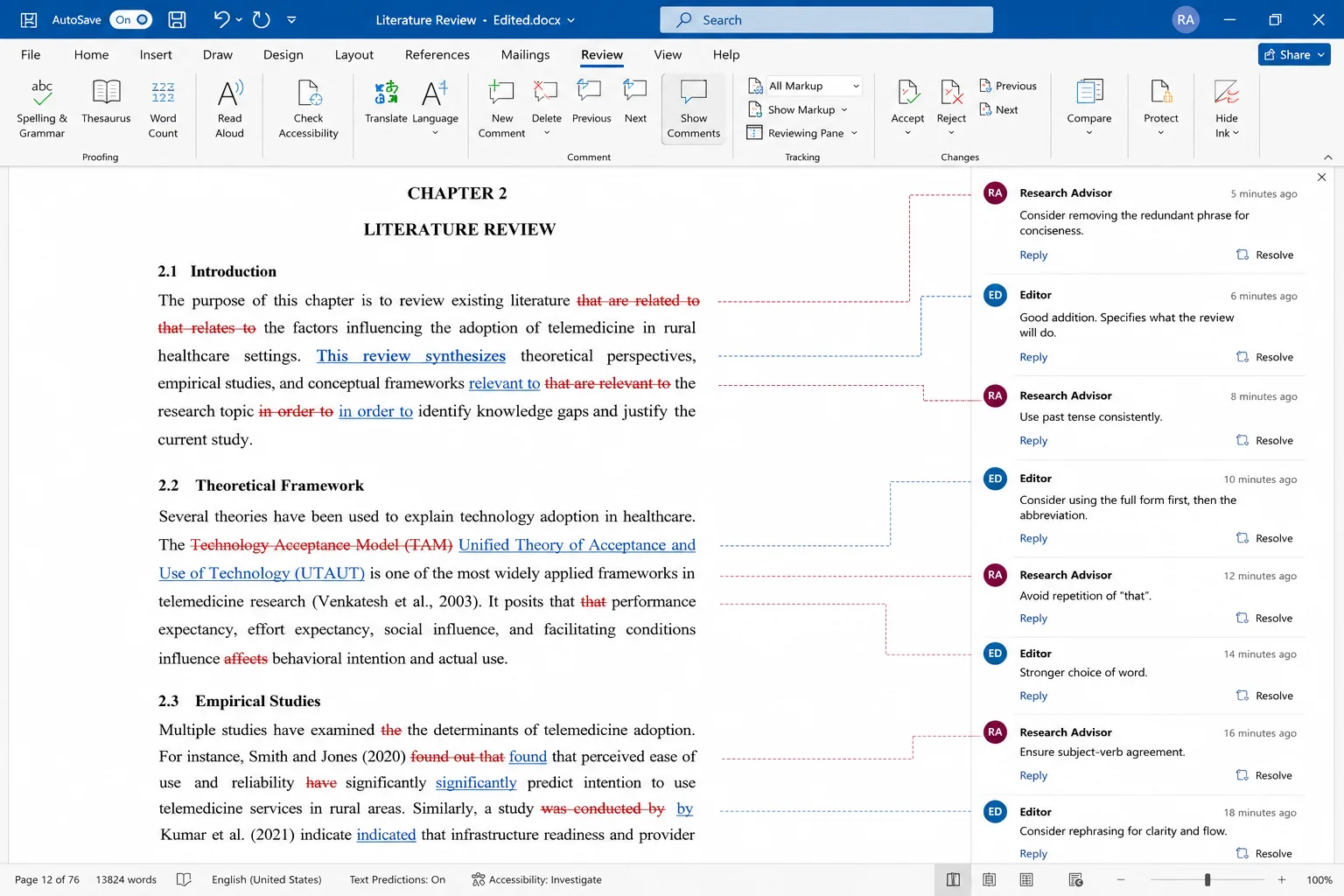Switch to the View tab
The width and height of the screenshot is (1344, 896).
[x=668, y=55]
